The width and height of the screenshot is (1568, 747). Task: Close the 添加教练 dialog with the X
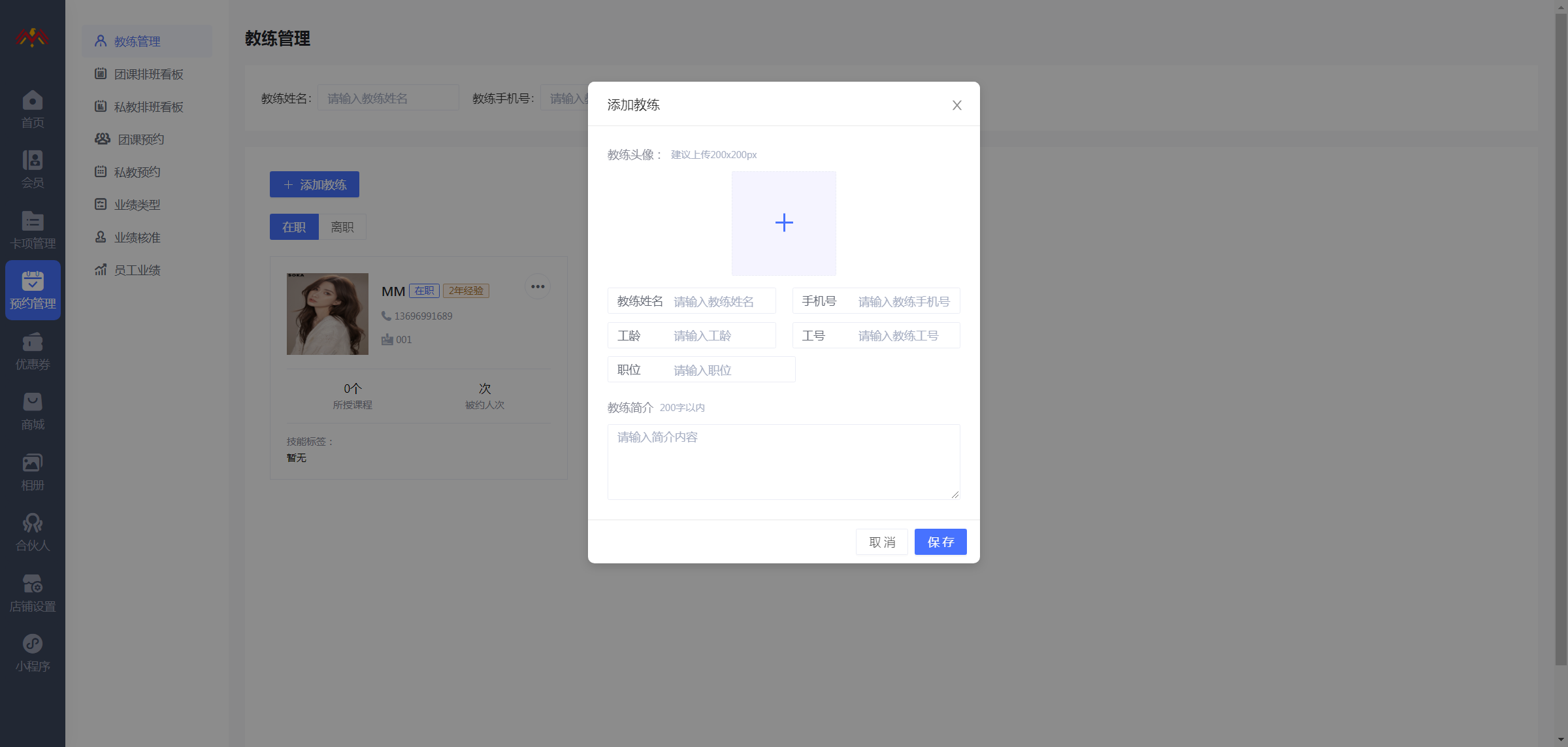(x=957, y=105)
